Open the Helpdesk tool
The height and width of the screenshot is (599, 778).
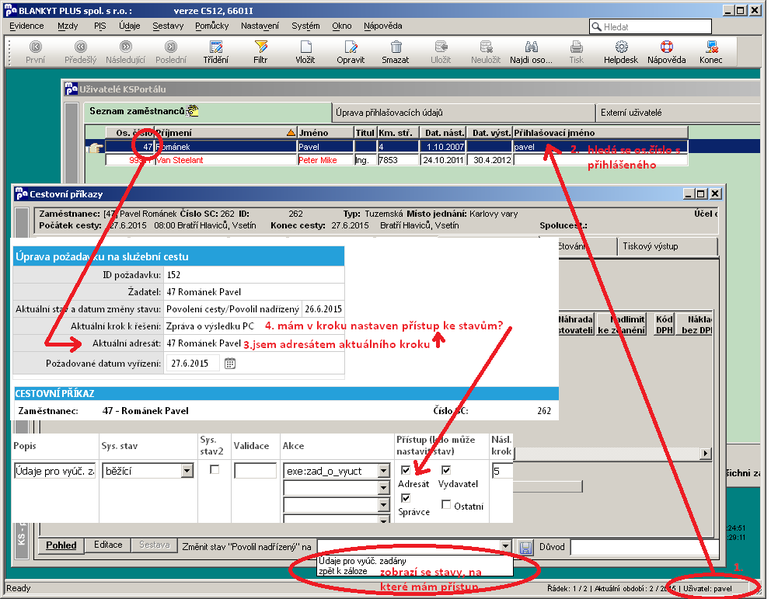(621, 52)
